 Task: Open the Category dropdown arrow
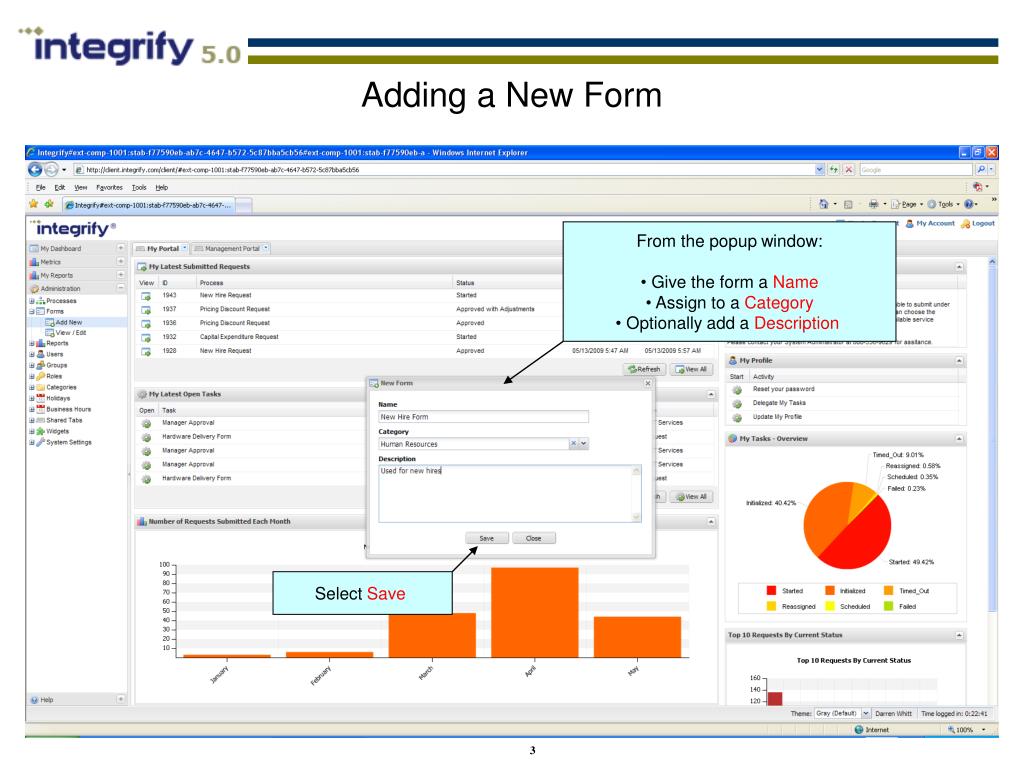(584, 443)
